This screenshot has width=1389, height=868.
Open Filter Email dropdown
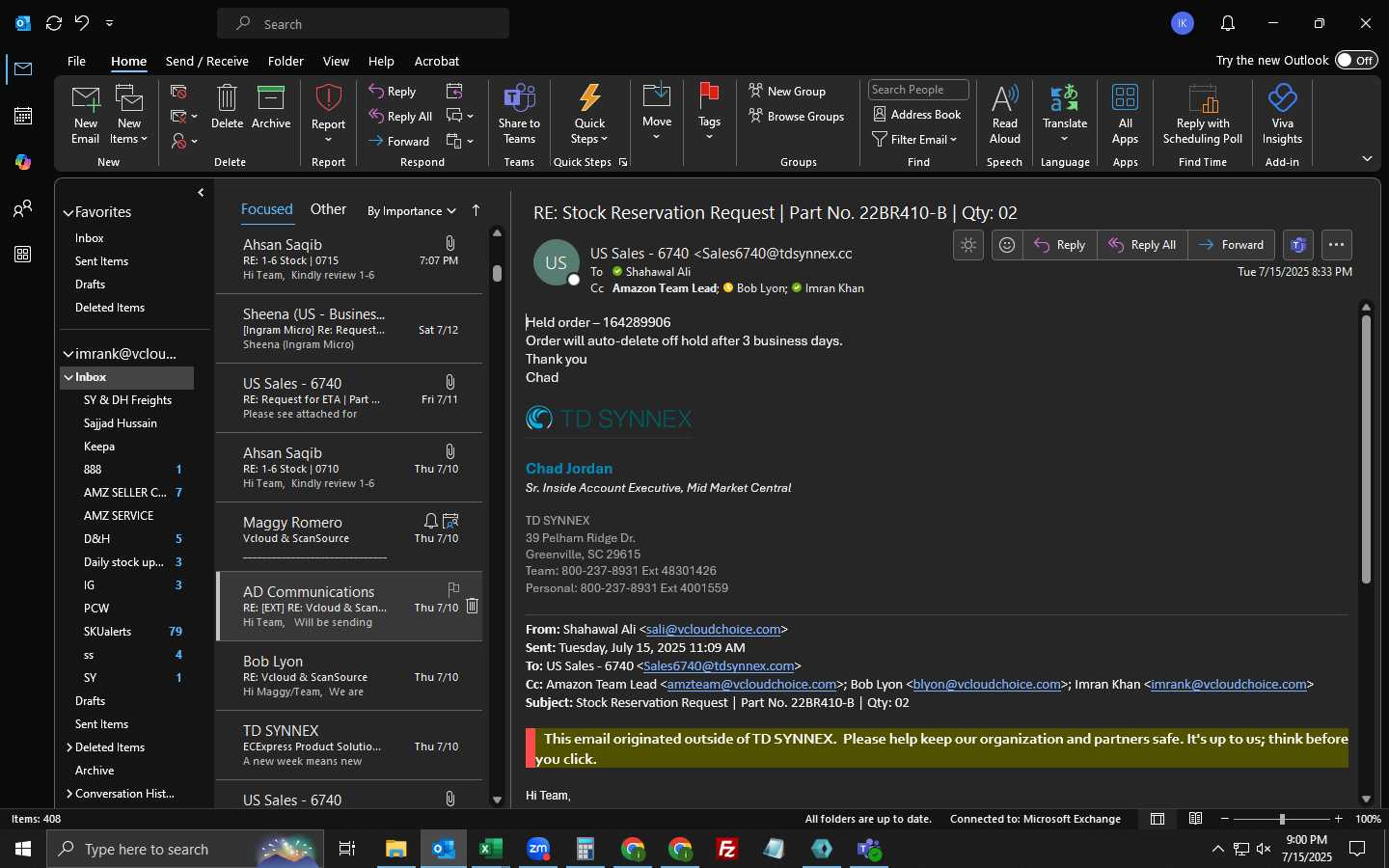tap(914, 140)
